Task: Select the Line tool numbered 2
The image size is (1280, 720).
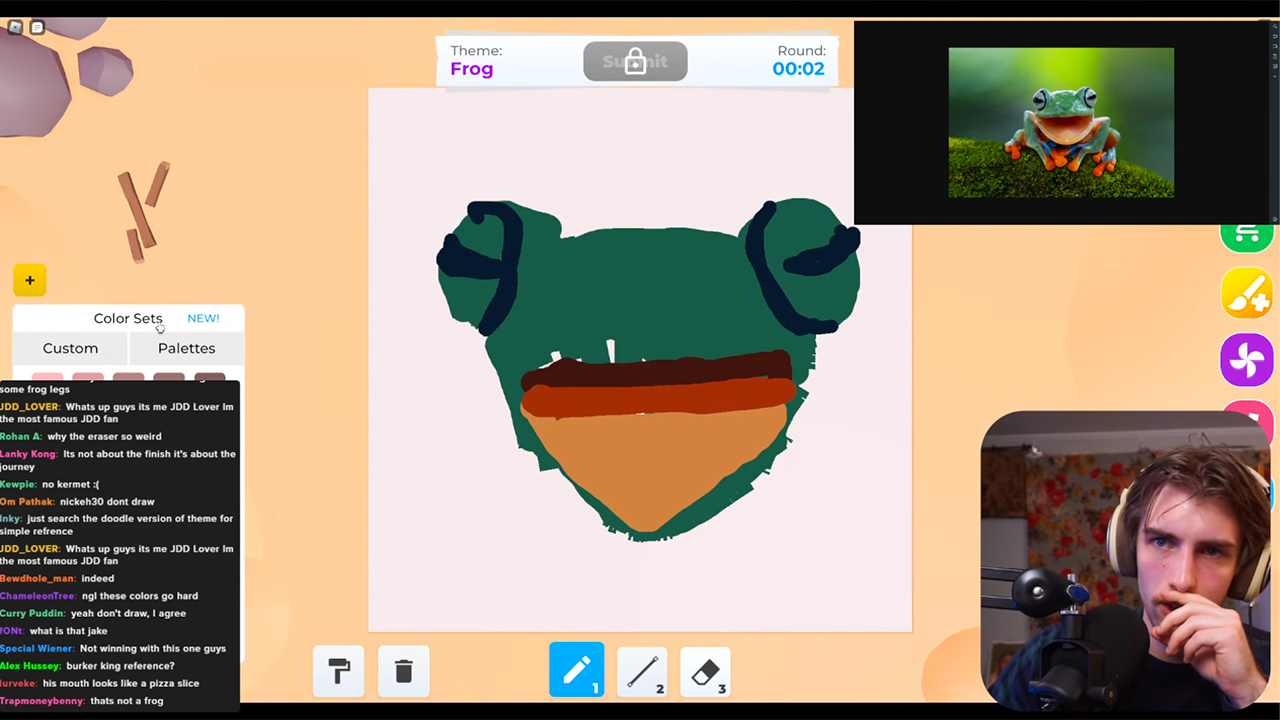Action: (x=641, y=670)
